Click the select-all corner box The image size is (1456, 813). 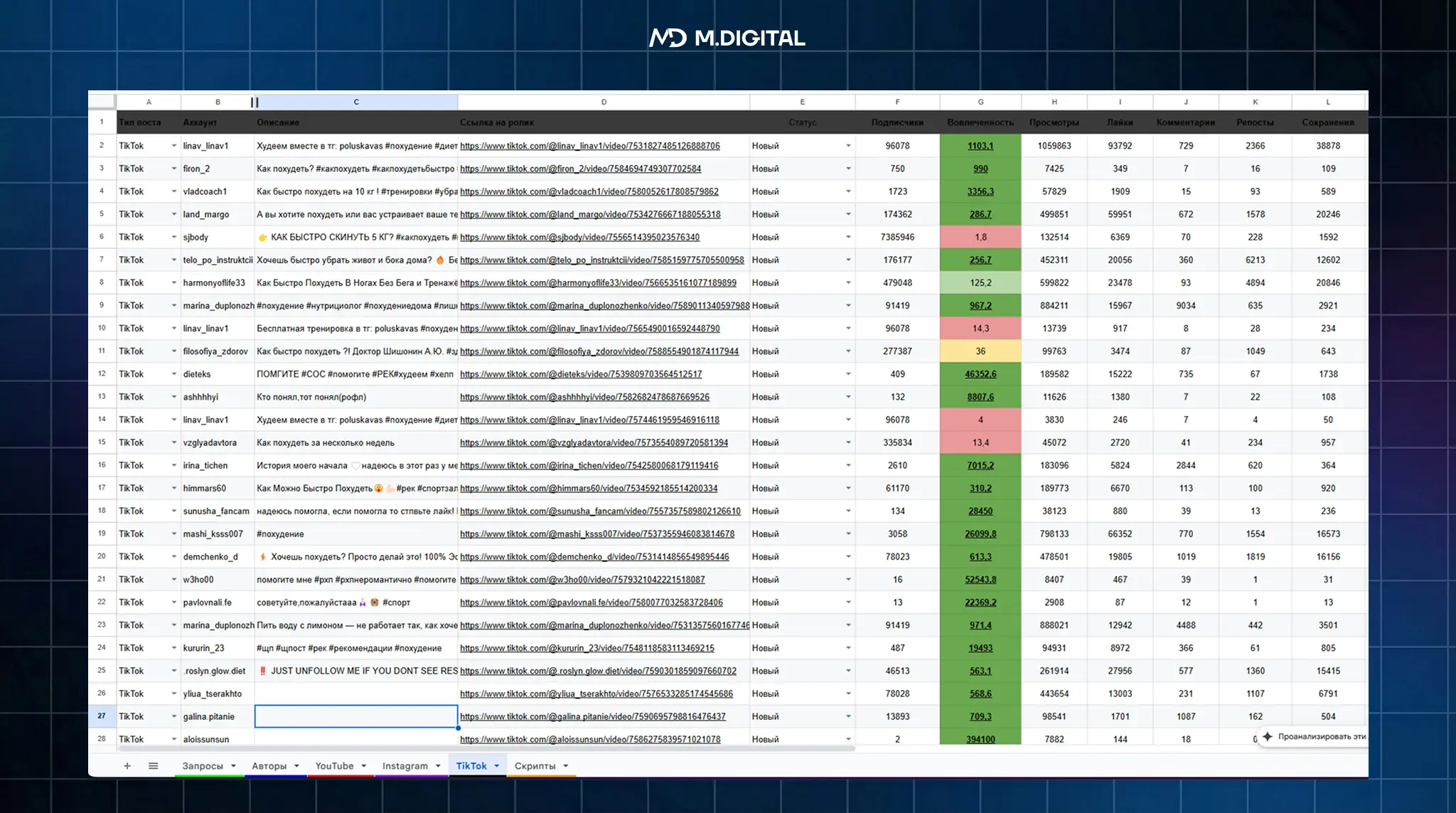(x=102, y=102)
